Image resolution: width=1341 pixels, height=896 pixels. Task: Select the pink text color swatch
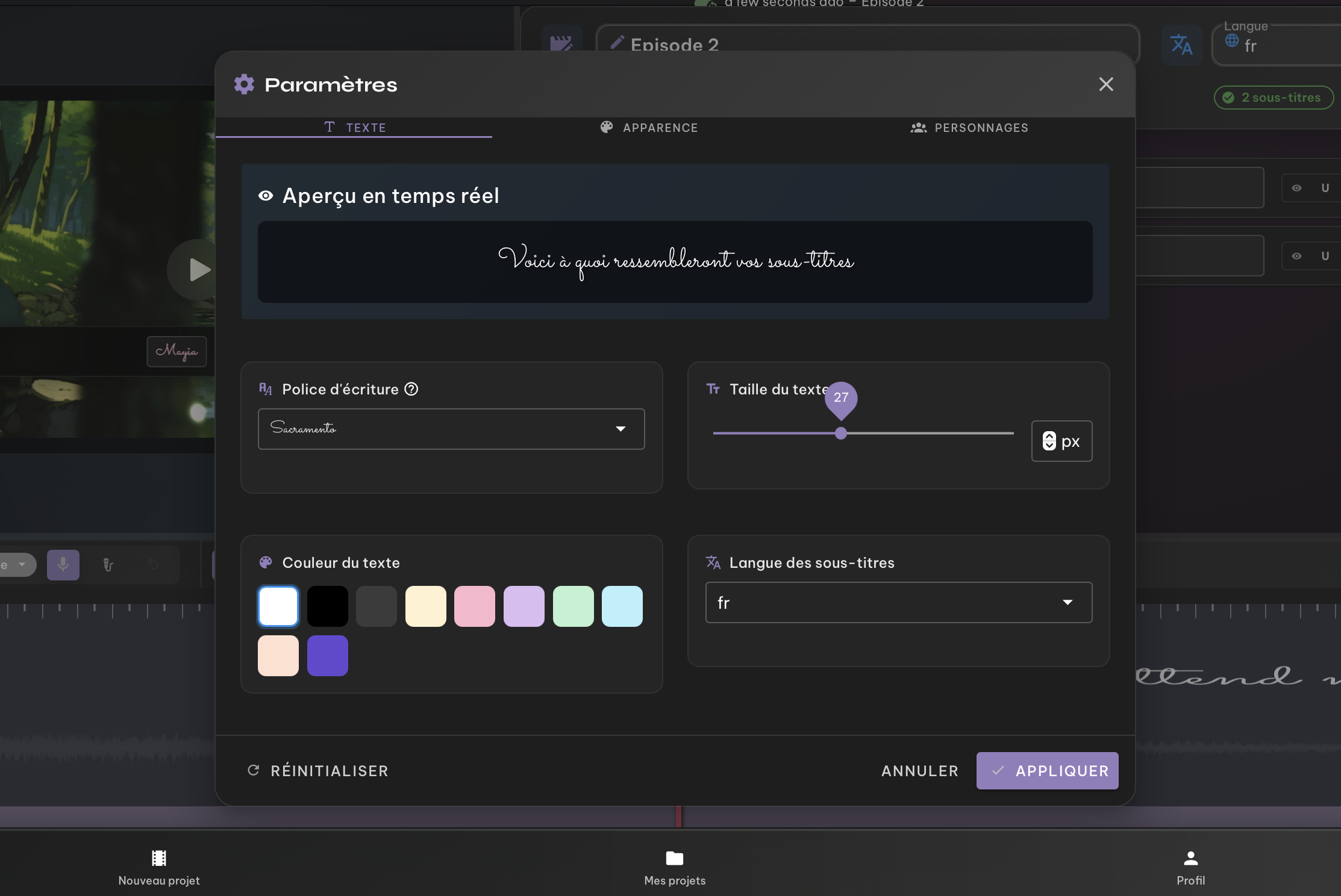pos(475,606)
